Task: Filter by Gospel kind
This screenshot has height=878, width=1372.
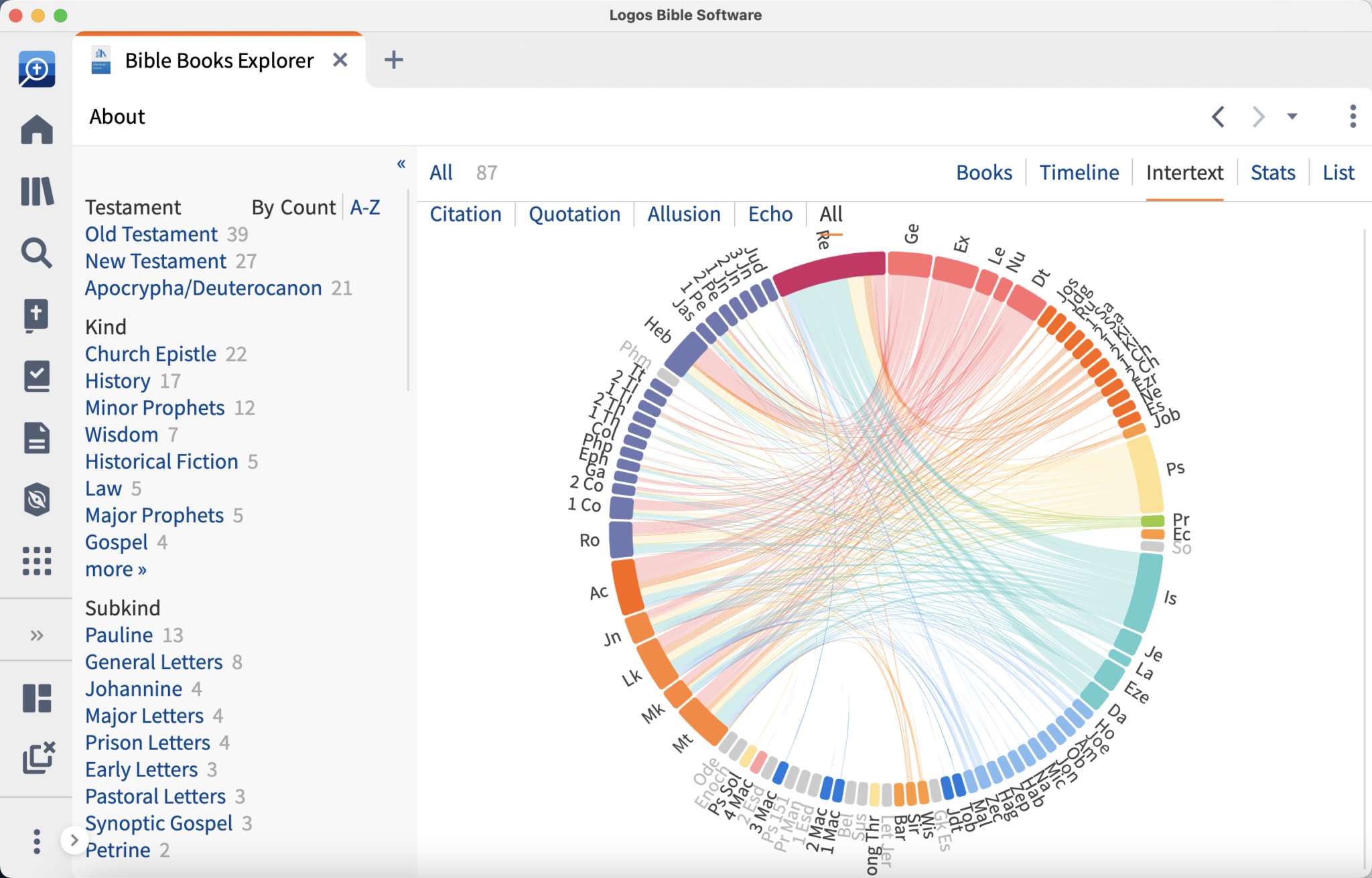Action: point(117,542)
